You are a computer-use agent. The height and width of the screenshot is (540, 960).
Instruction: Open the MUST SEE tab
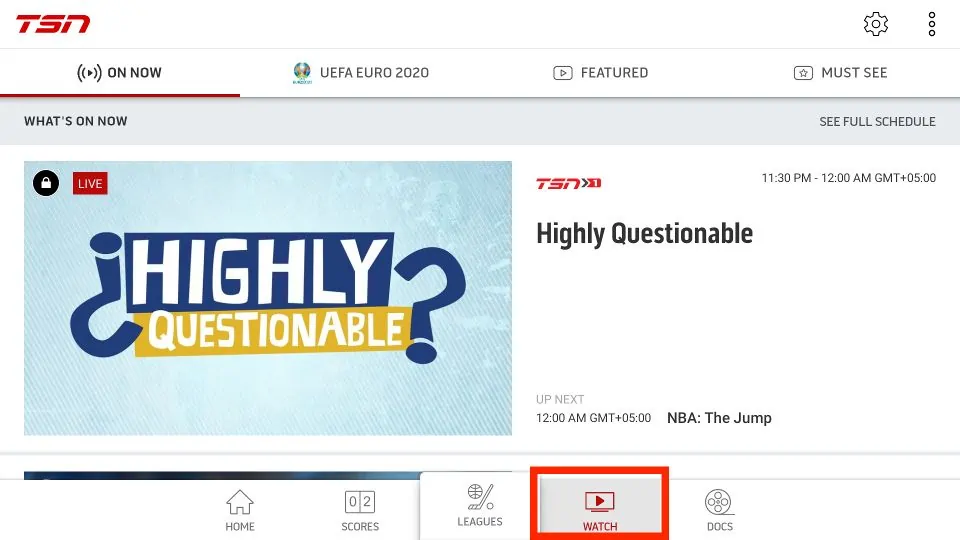click(840, 72)
